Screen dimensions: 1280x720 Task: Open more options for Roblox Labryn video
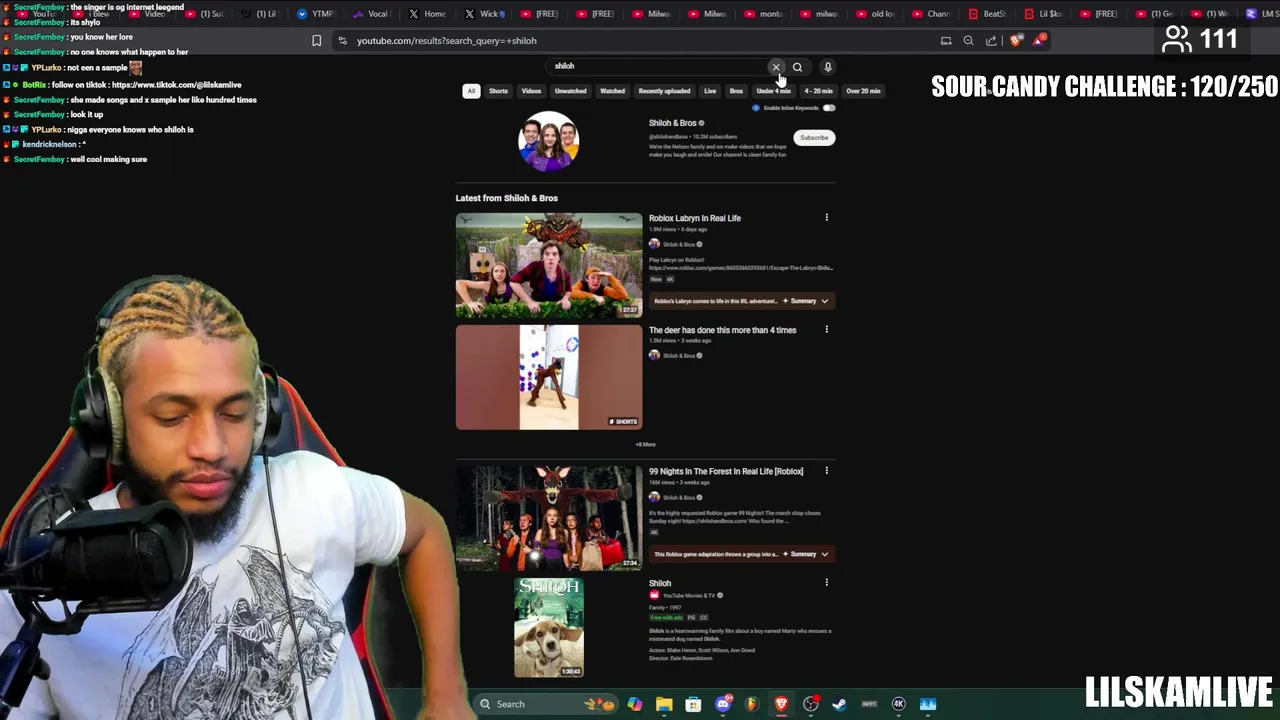click(826, 218)
